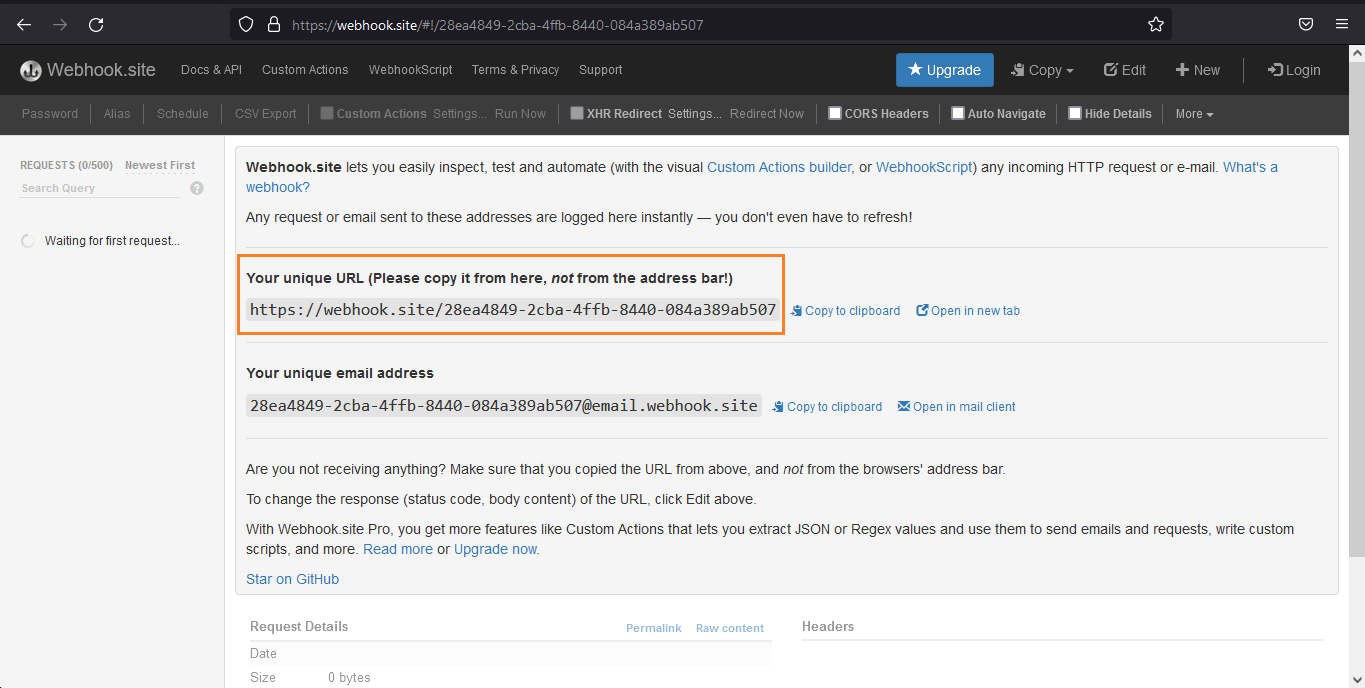Click the Login button
The image size is (1365, 688).
(1294, 70)
